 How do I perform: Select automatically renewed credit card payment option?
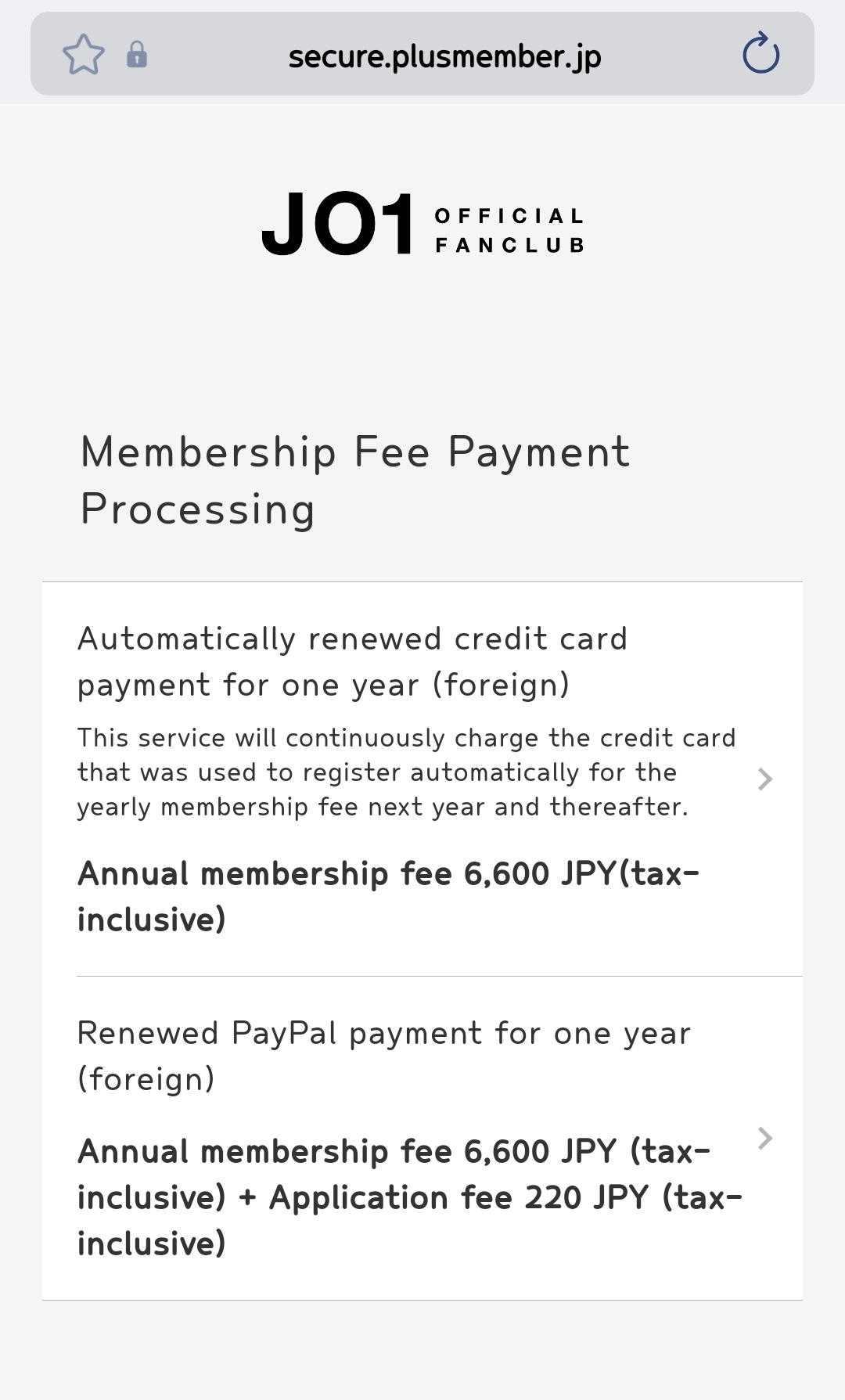352,661
